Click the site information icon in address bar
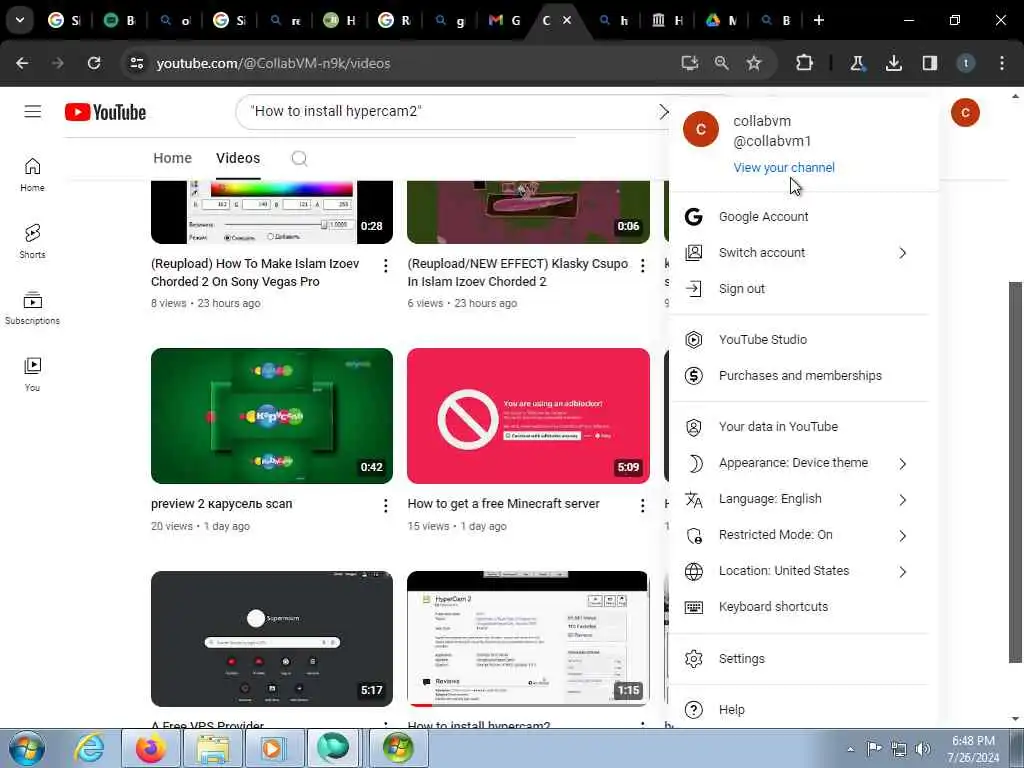1024x768 pixels. (136, 63)
